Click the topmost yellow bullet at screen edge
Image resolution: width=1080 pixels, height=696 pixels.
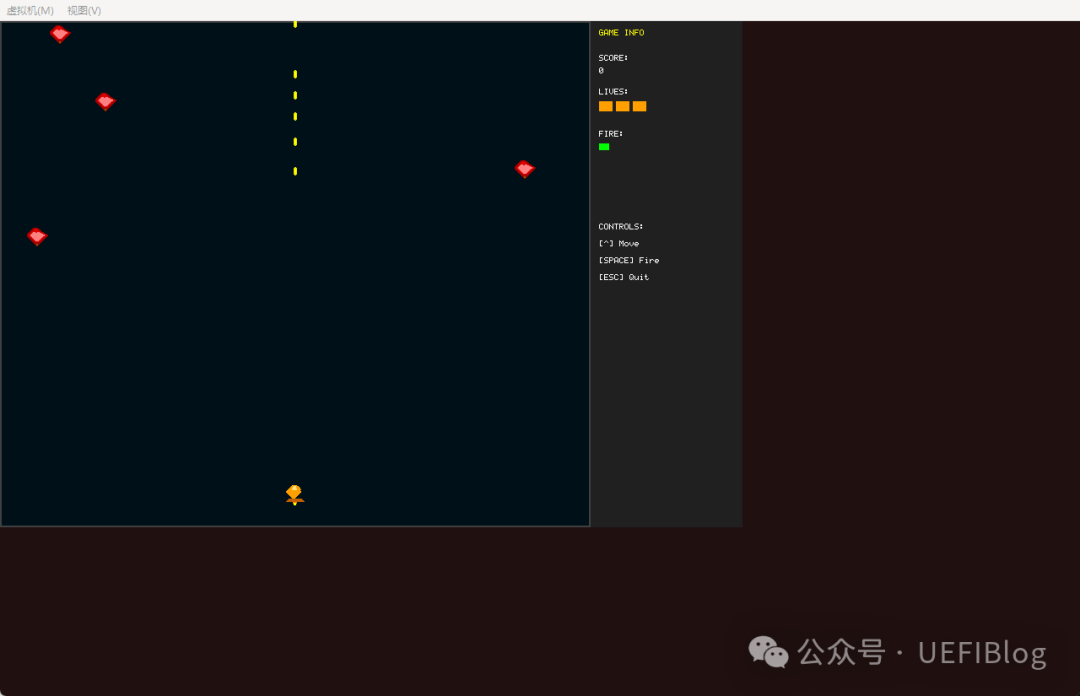click(295, 24)
